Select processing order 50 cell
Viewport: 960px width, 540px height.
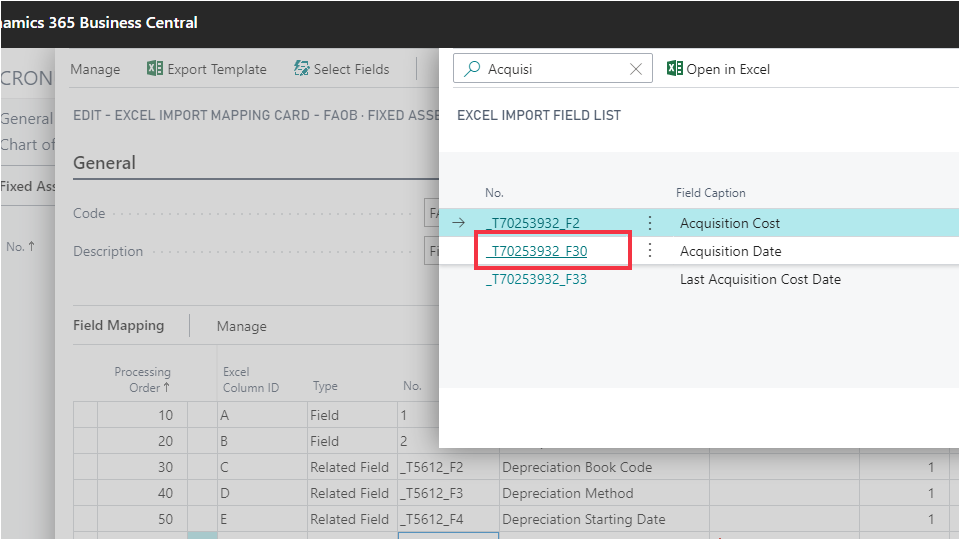coord(142,519)
